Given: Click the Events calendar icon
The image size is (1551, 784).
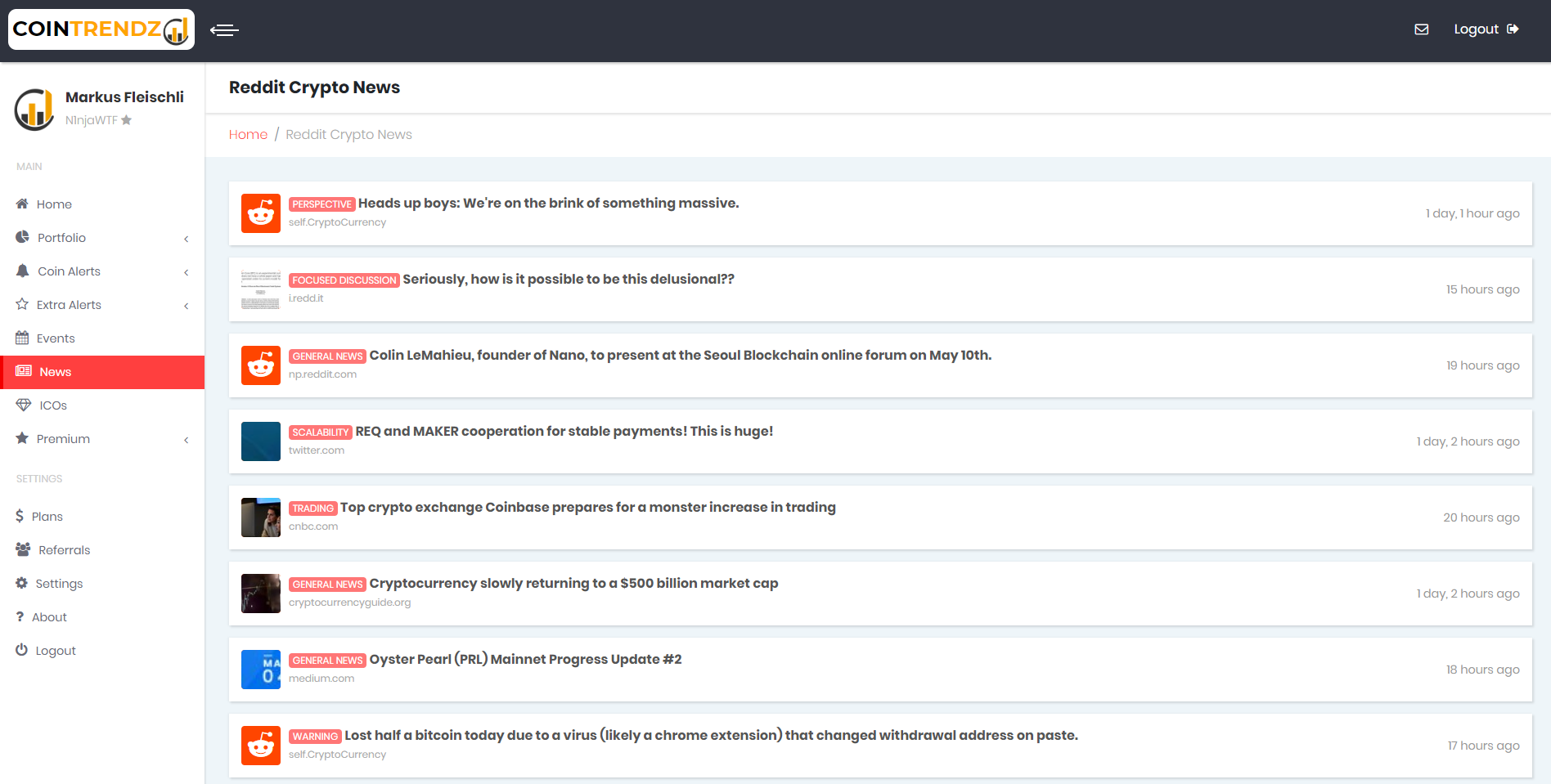Looking at the screenshot, I should point(22,338).
